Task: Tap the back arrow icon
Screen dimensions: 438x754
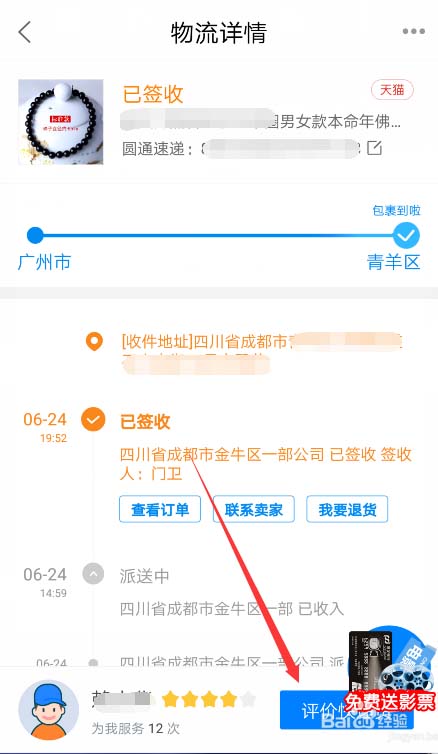Action: 25,32
